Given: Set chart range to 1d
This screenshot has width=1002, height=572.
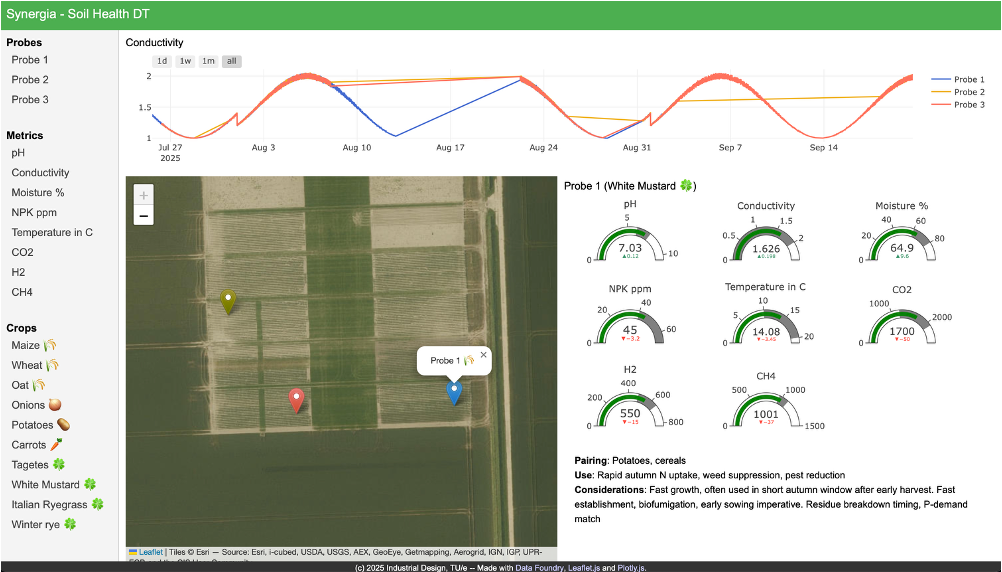Looking at the screenshot, I should 162,61.
